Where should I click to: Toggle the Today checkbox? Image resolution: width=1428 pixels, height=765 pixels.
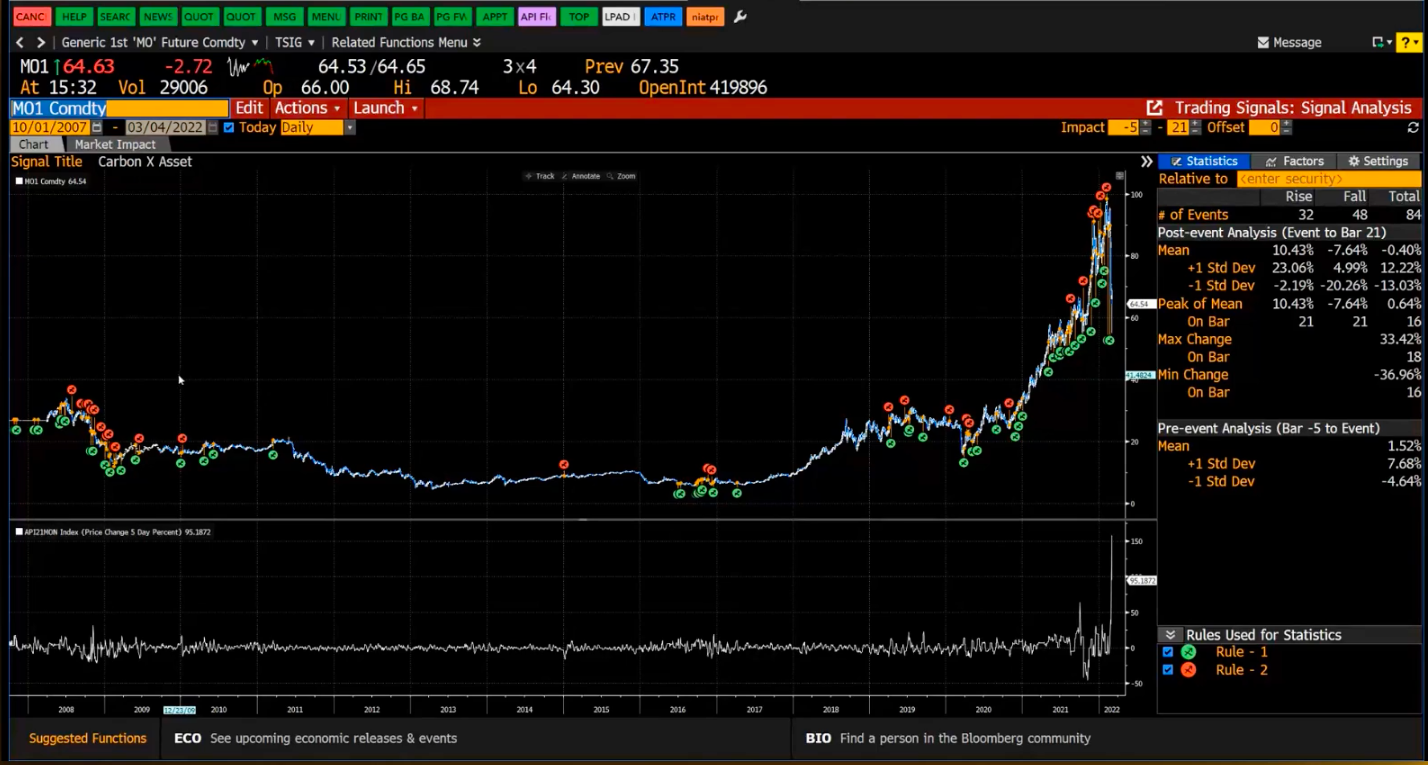coord(229,127)
